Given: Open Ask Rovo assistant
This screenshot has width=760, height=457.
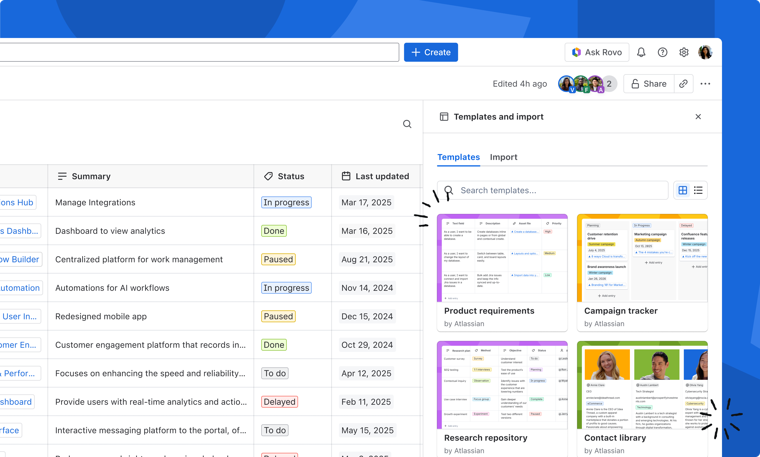Looking at the screenshot, I should [596, 52].
